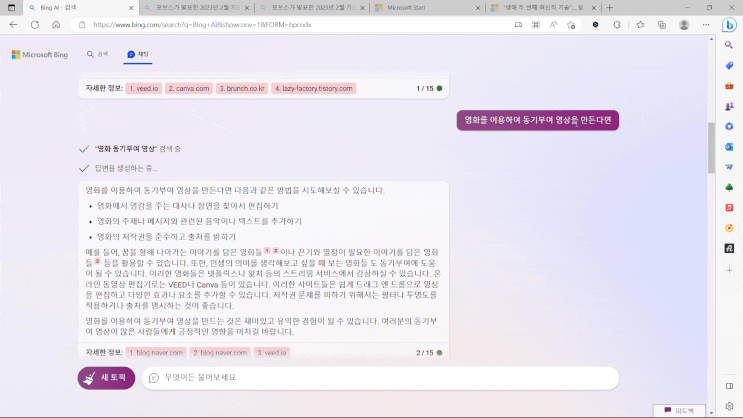Close the Microsoft Start browser tab

click(x=478, y=8)
